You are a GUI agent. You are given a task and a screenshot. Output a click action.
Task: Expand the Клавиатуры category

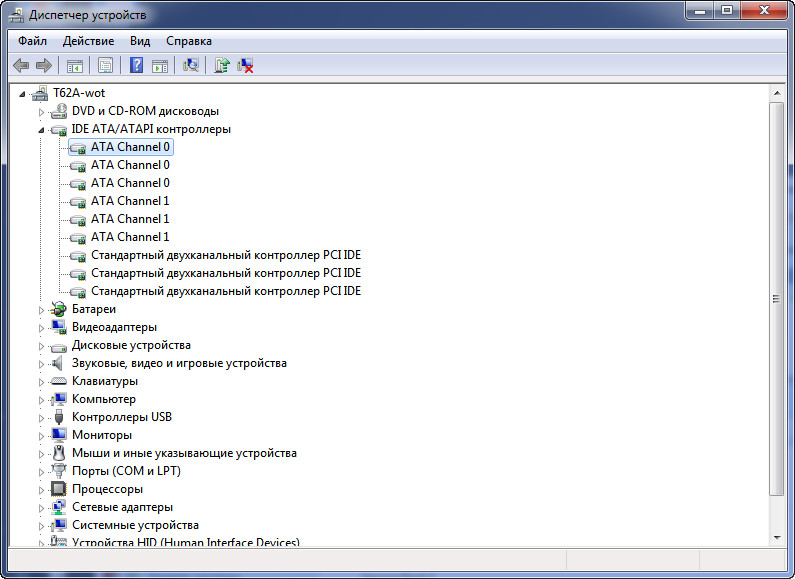(x=42, y=382)
